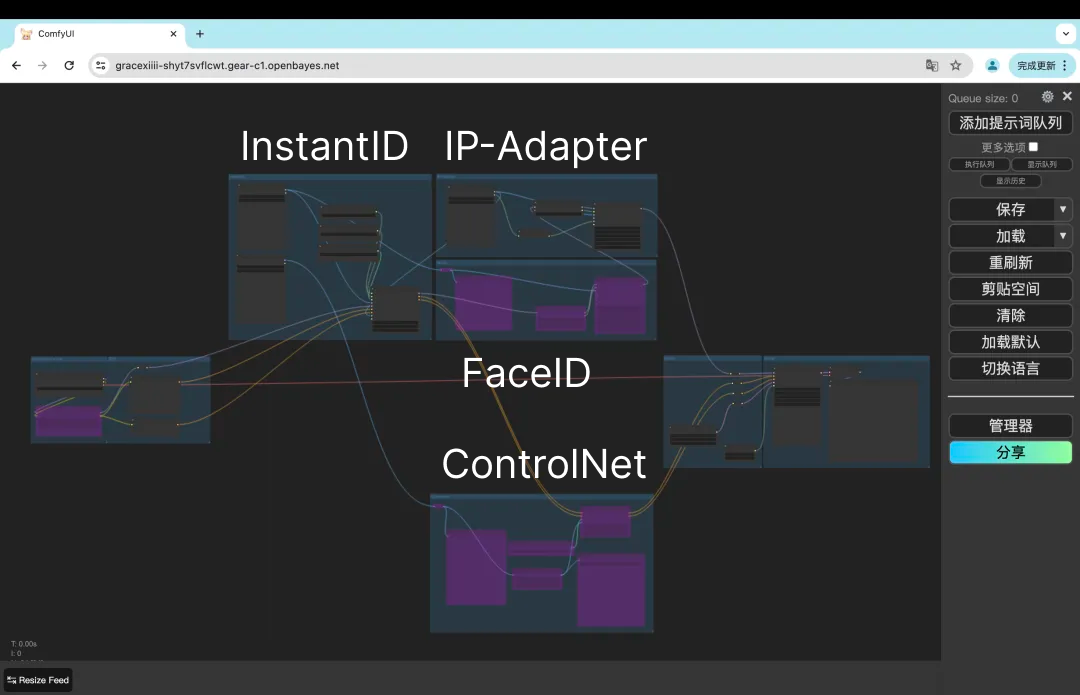This screenshot has height=695, width=1080.
Task: Close the ComfyUI browser tab
Action: (x=174, y=34)
